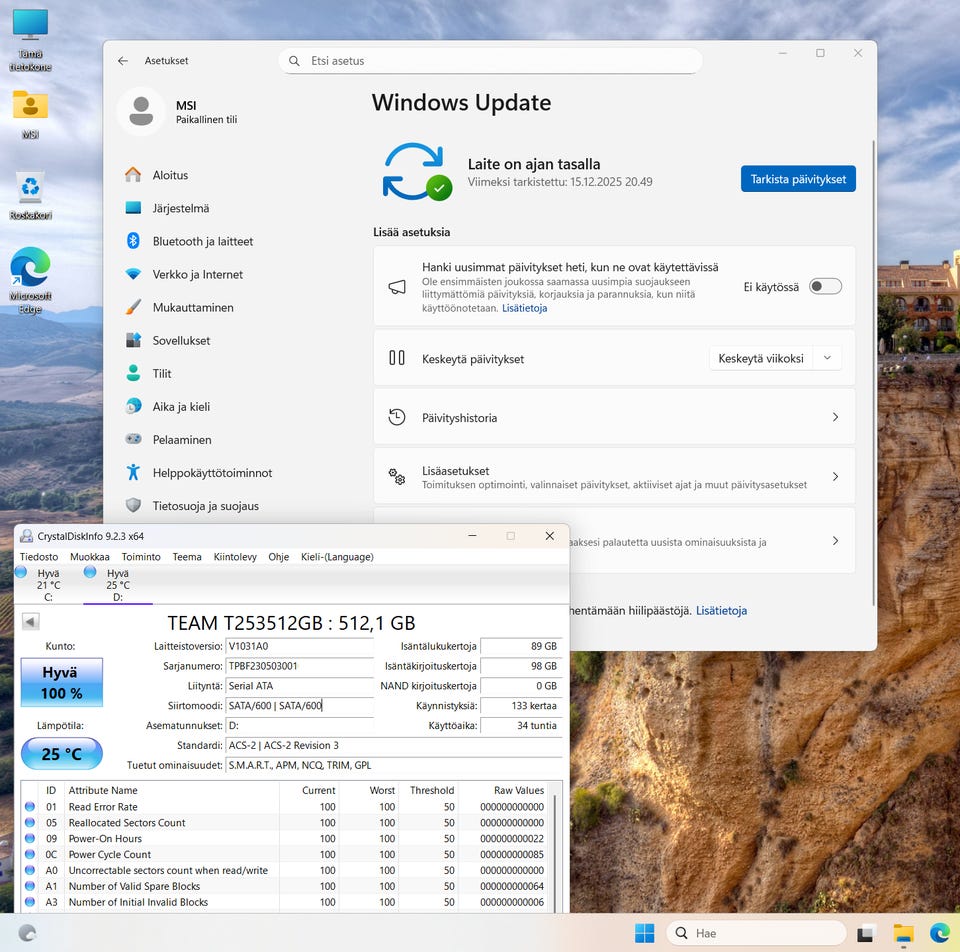Open Tiedosto menu in CrystalDiskInfo
Screen dimensions: 960x952
tap(39, 557)
